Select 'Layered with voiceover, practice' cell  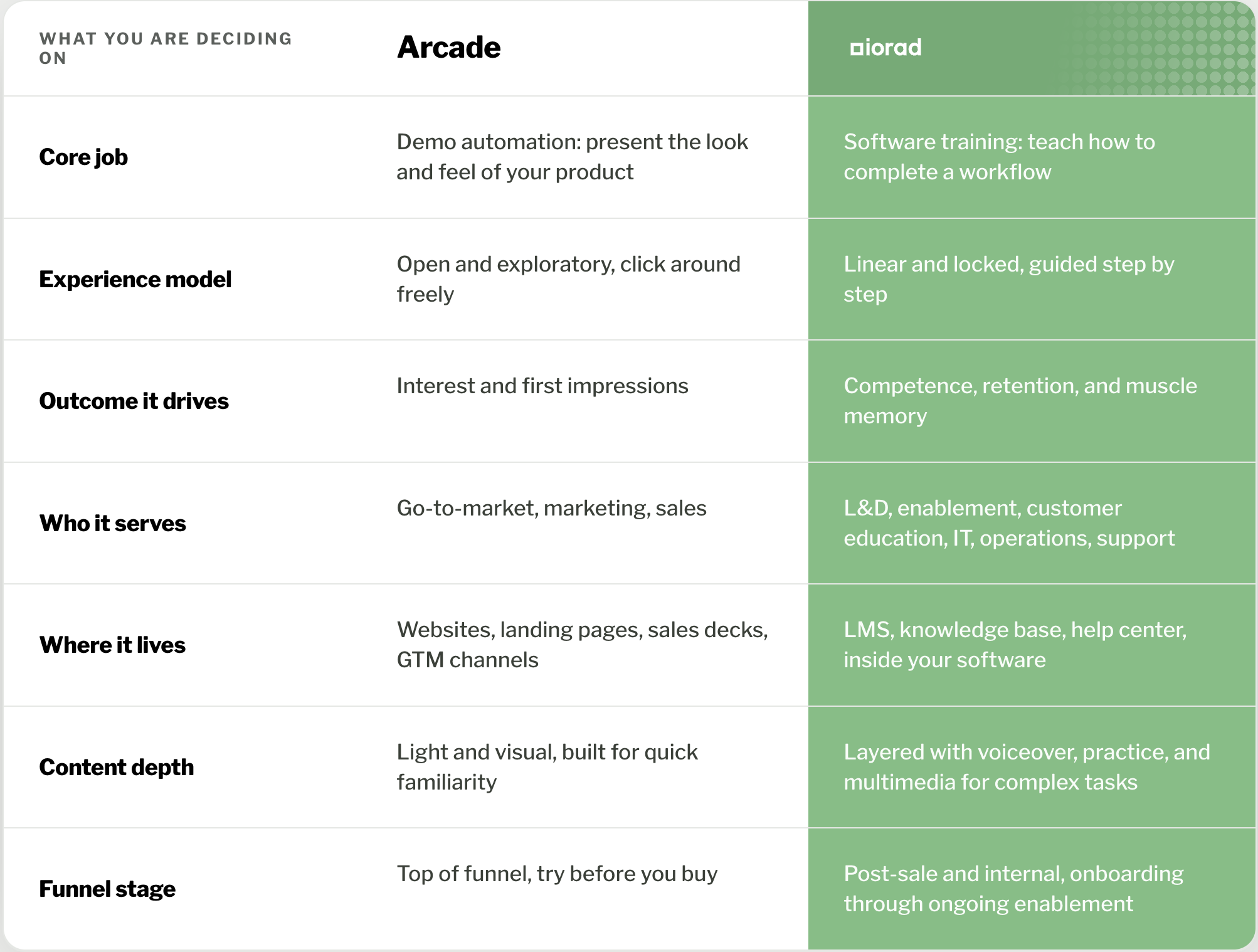tap(1027, 767)
